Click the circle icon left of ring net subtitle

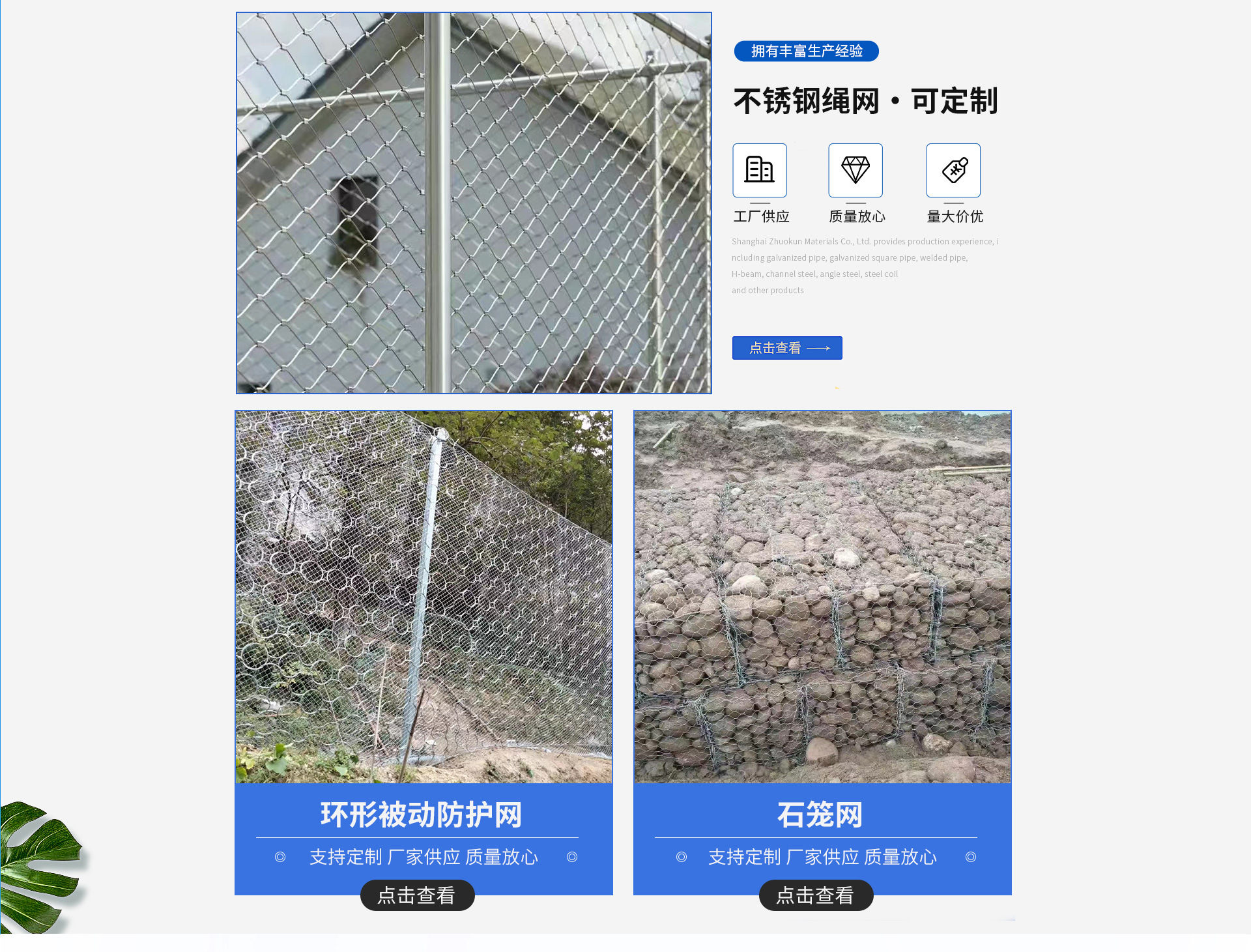click(x=280, y=857)
